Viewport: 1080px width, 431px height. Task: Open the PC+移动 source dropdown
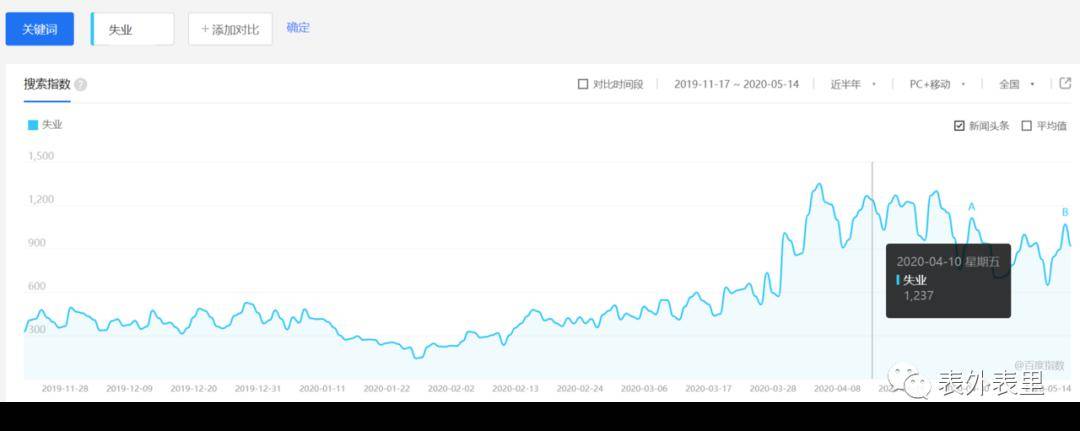936,84
